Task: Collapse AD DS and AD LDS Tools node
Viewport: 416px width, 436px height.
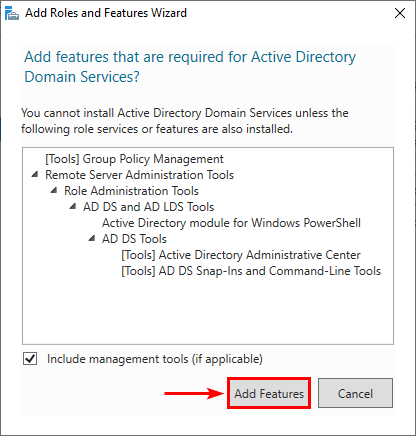Action: [73, 206]
